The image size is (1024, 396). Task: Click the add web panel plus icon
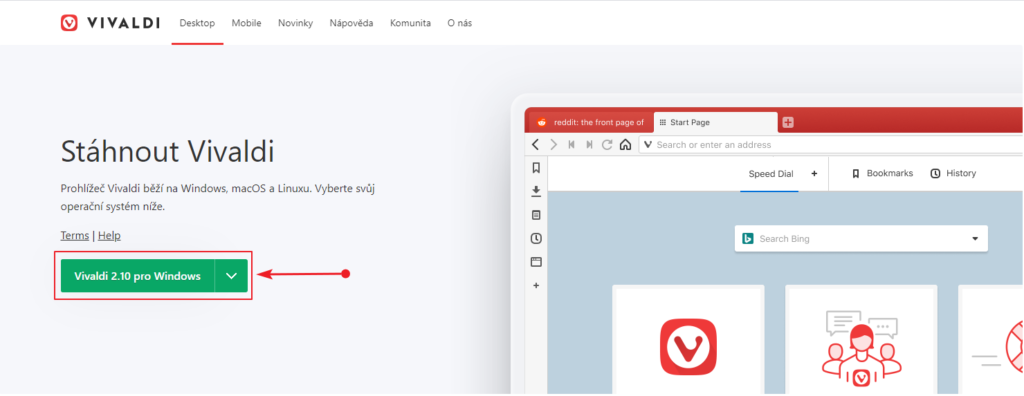coord(536,286)
